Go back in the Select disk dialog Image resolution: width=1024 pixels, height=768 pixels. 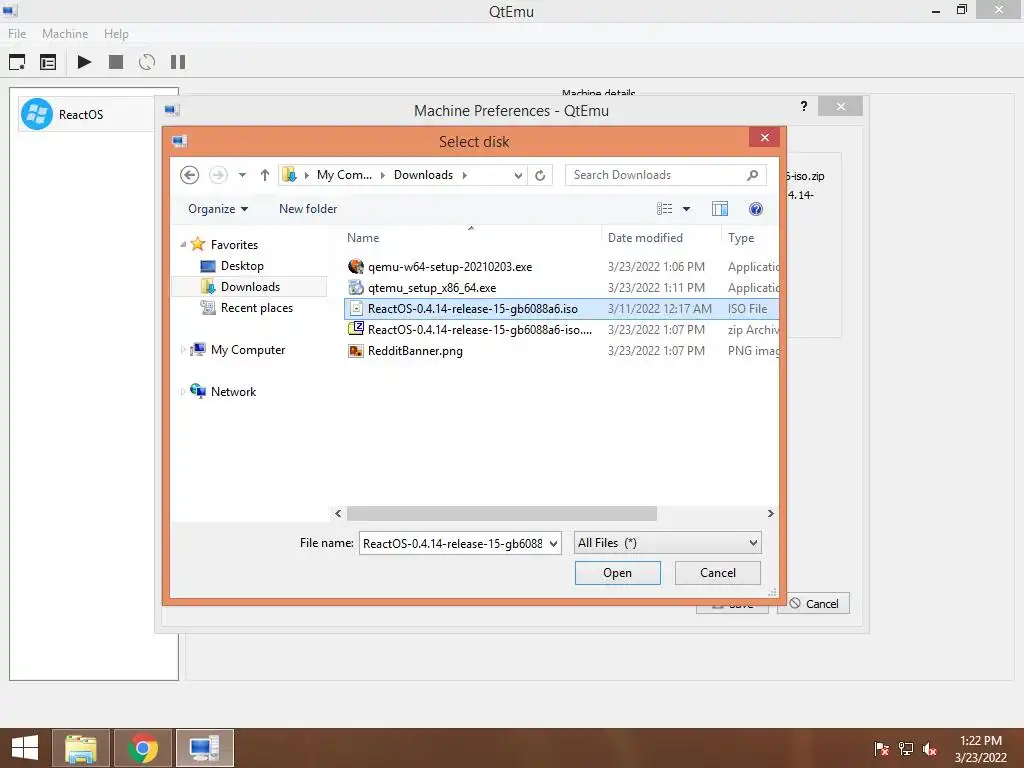tap(189, 175)
